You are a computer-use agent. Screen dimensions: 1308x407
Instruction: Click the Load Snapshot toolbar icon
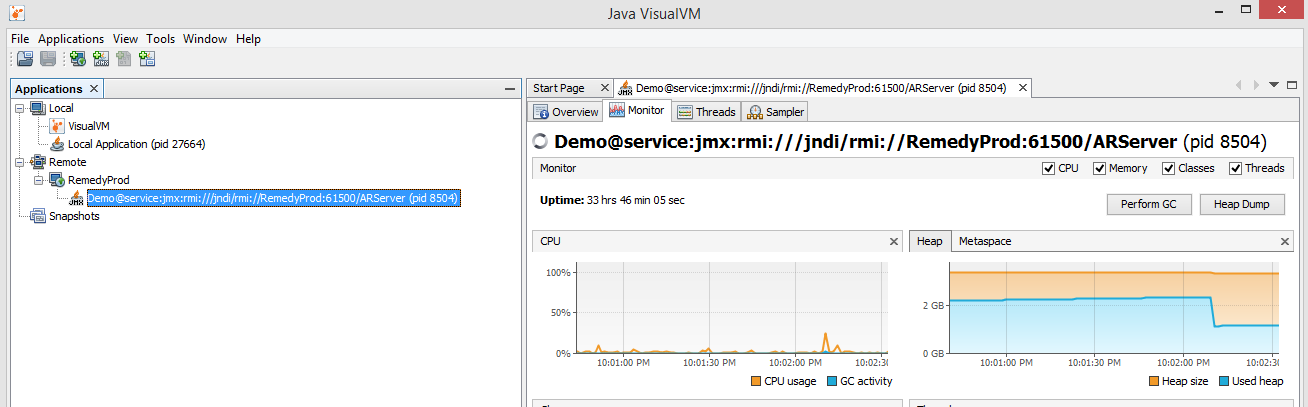pyautogui.click(x=25, y=59)
